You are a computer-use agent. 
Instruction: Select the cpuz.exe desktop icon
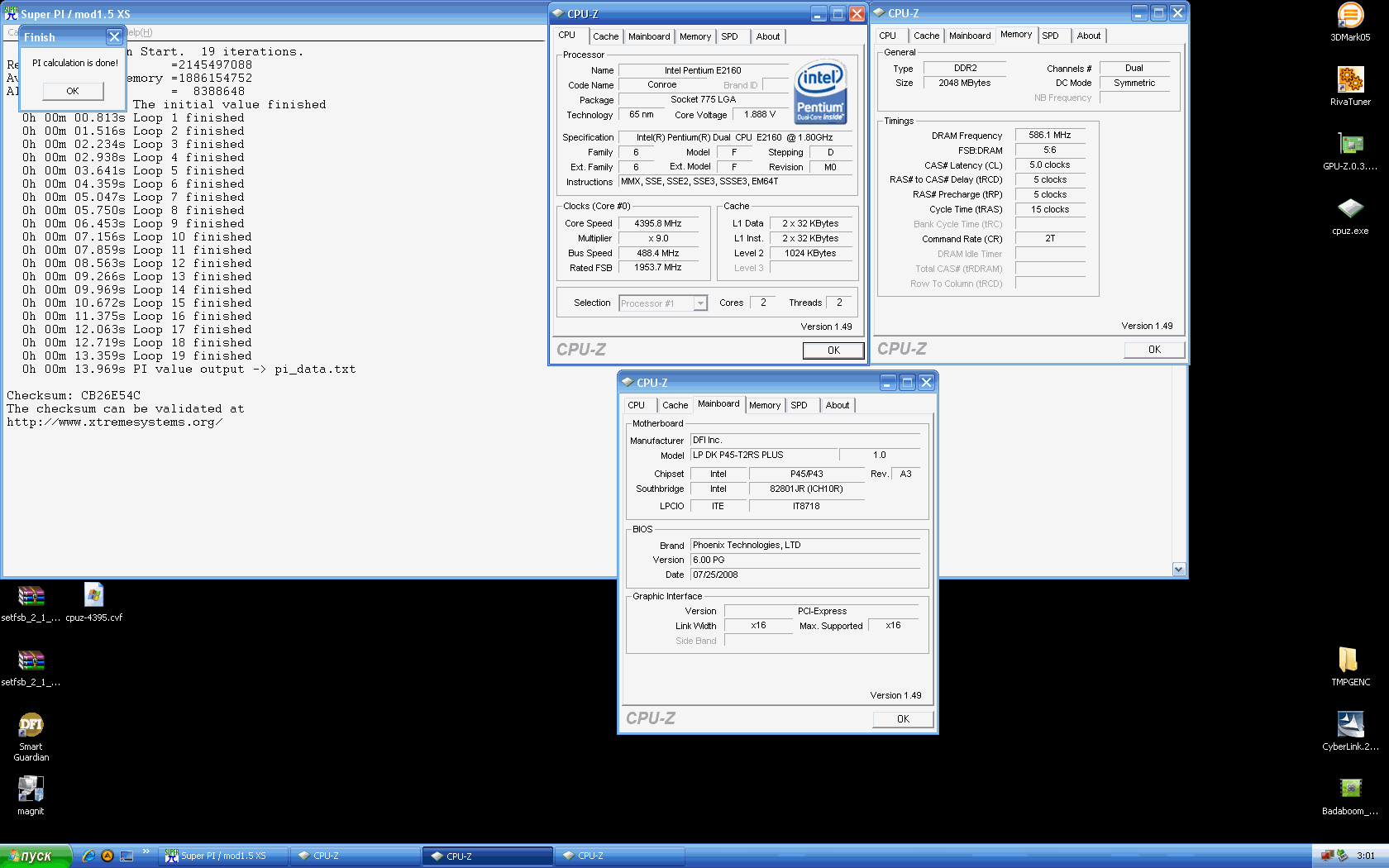click(x=1350, y=208)
